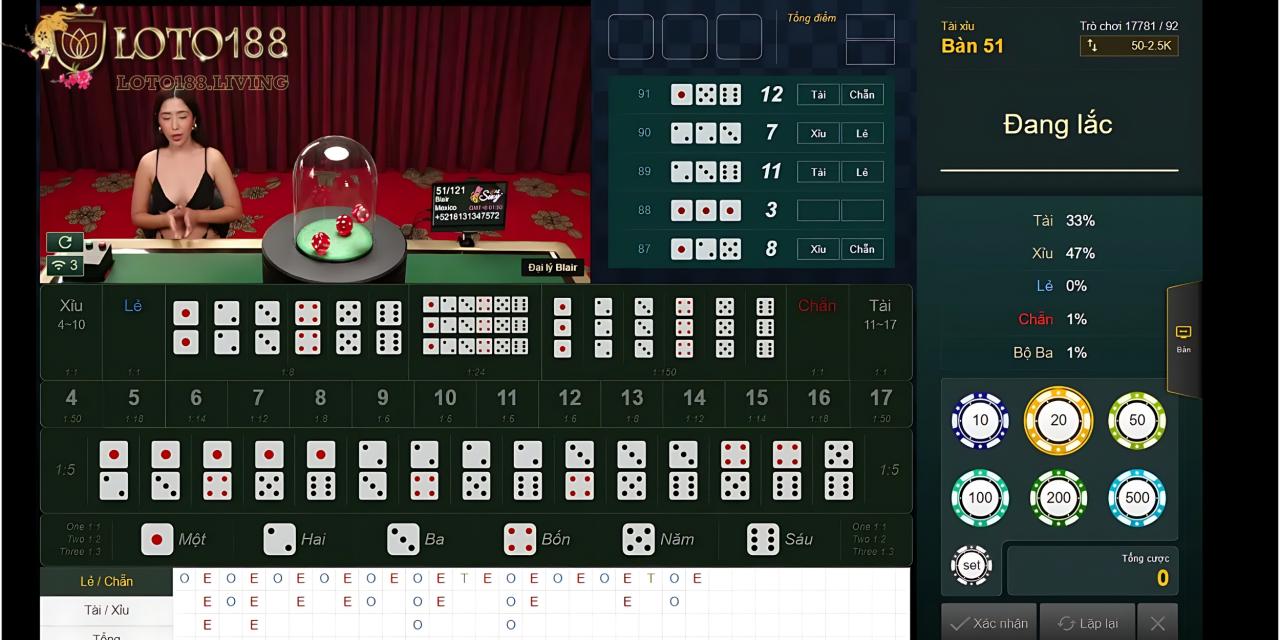Choose the green 50 chip

pos(1136,421)
